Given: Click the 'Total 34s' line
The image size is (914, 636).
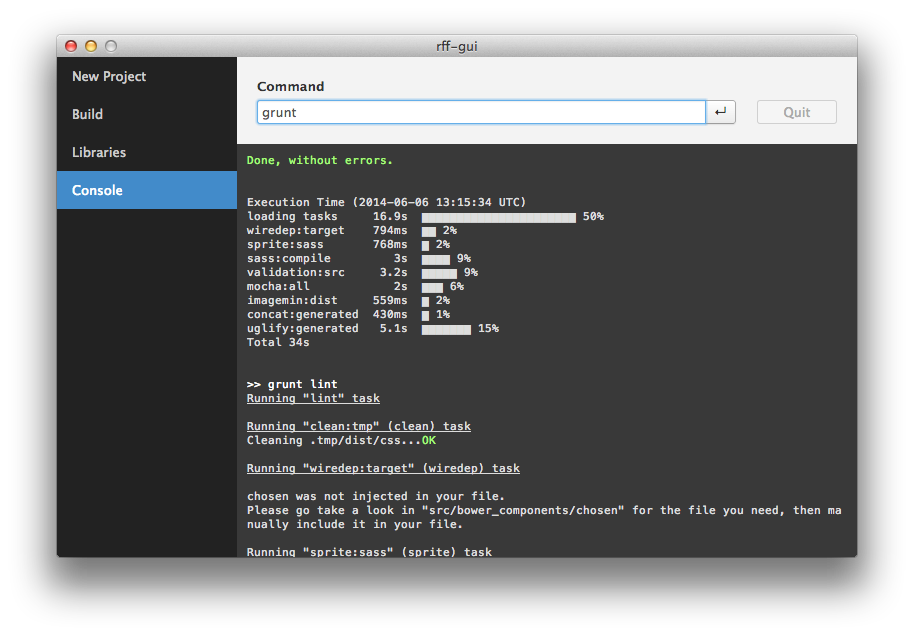Looking at the screenshot, I should 277,342.
